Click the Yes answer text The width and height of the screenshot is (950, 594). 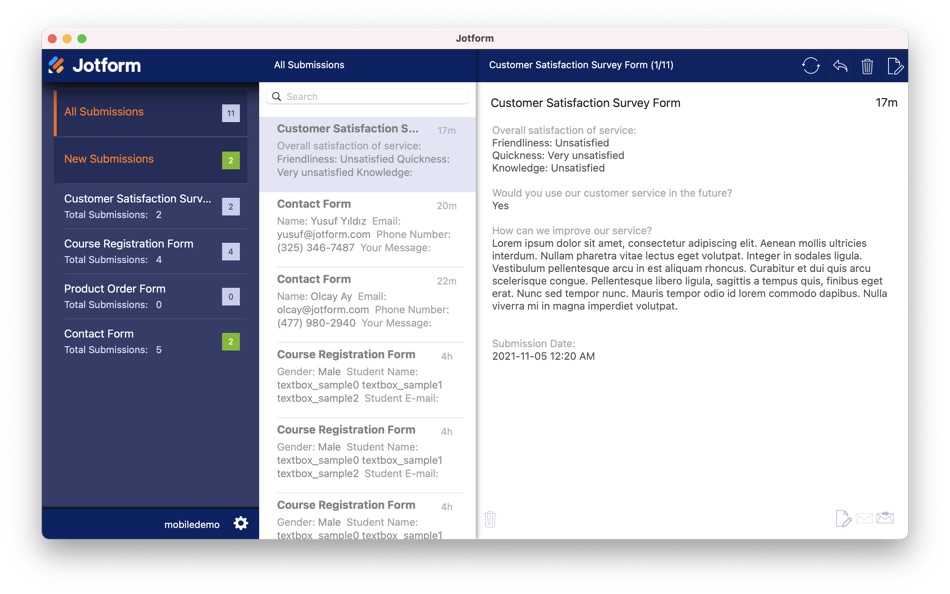[500, 205]
